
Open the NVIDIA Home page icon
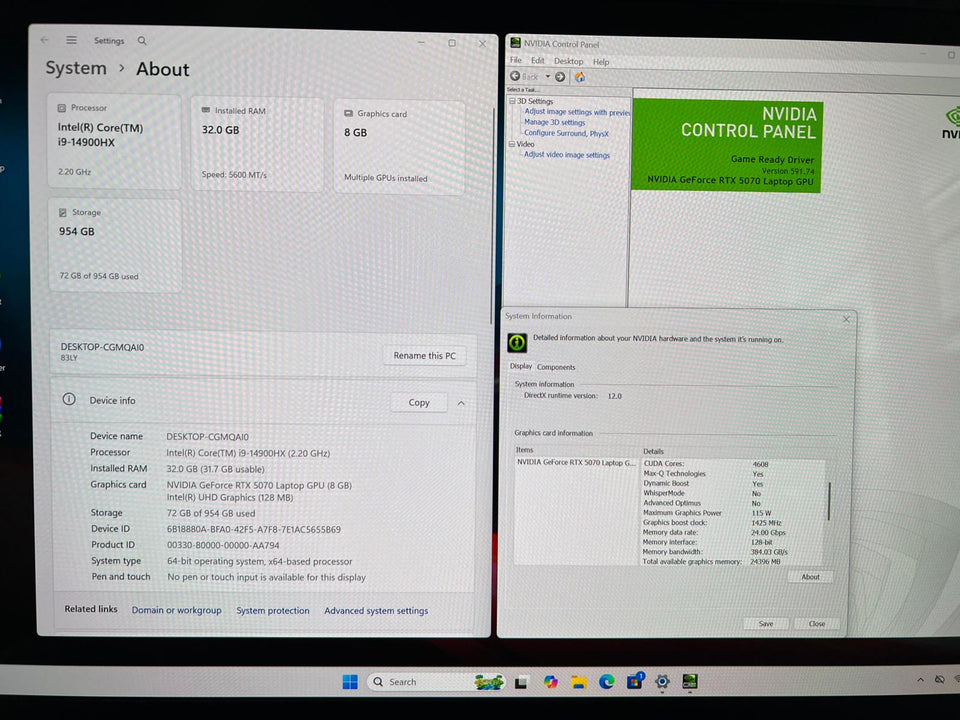(579, 77)
